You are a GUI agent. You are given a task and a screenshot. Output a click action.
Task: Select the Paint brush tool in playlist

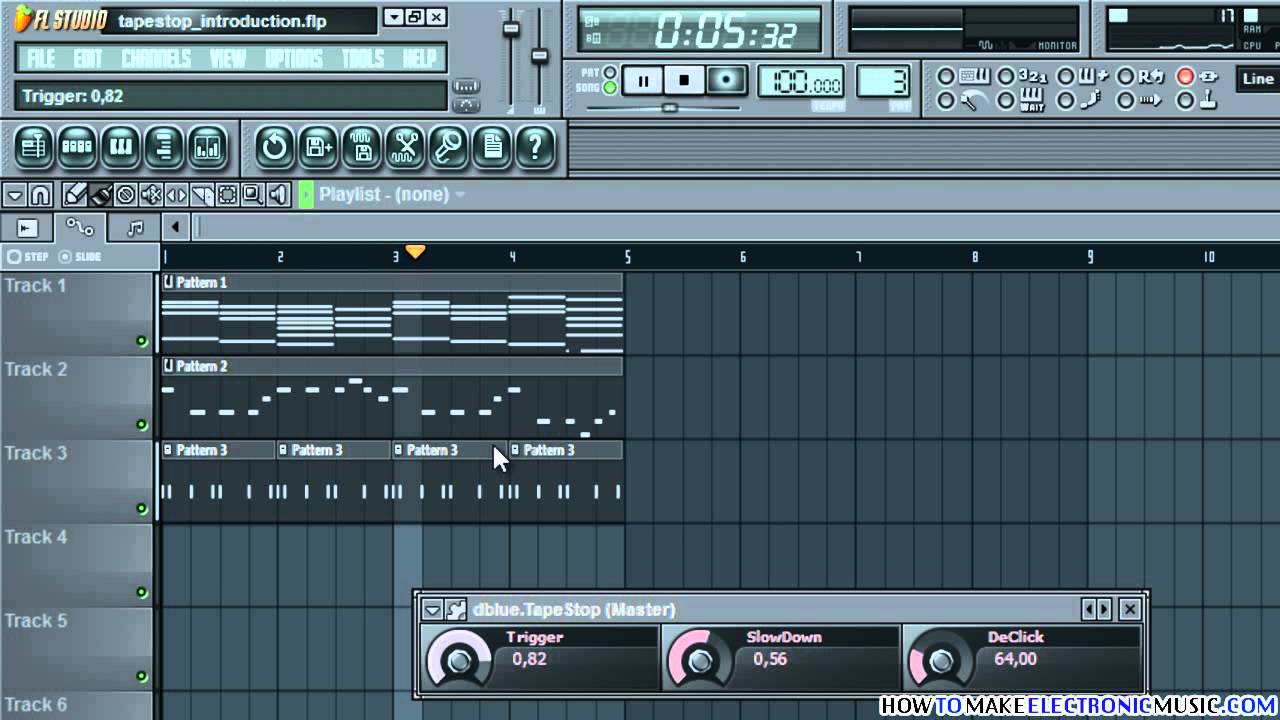(100, 194)
